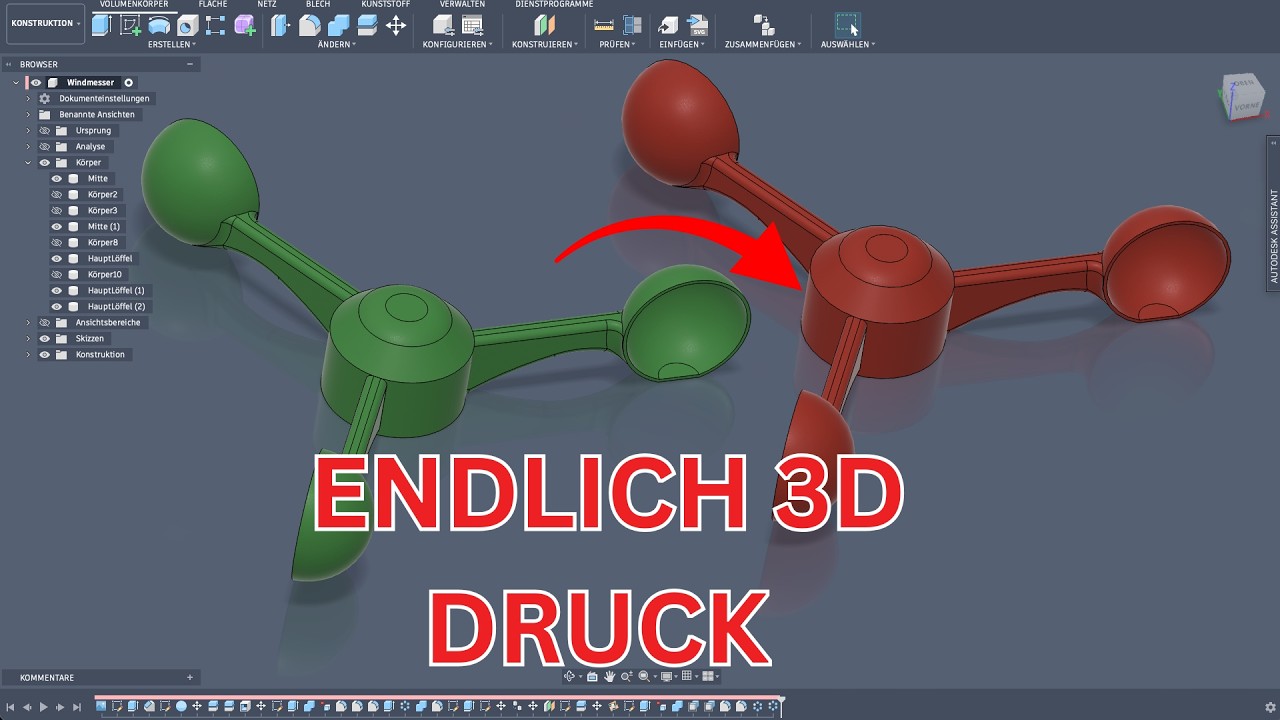This screenshot has width=1280, height=720.
Task: Select the Press Pull tool
Action: pyautogui.click(x=281, y=26)
